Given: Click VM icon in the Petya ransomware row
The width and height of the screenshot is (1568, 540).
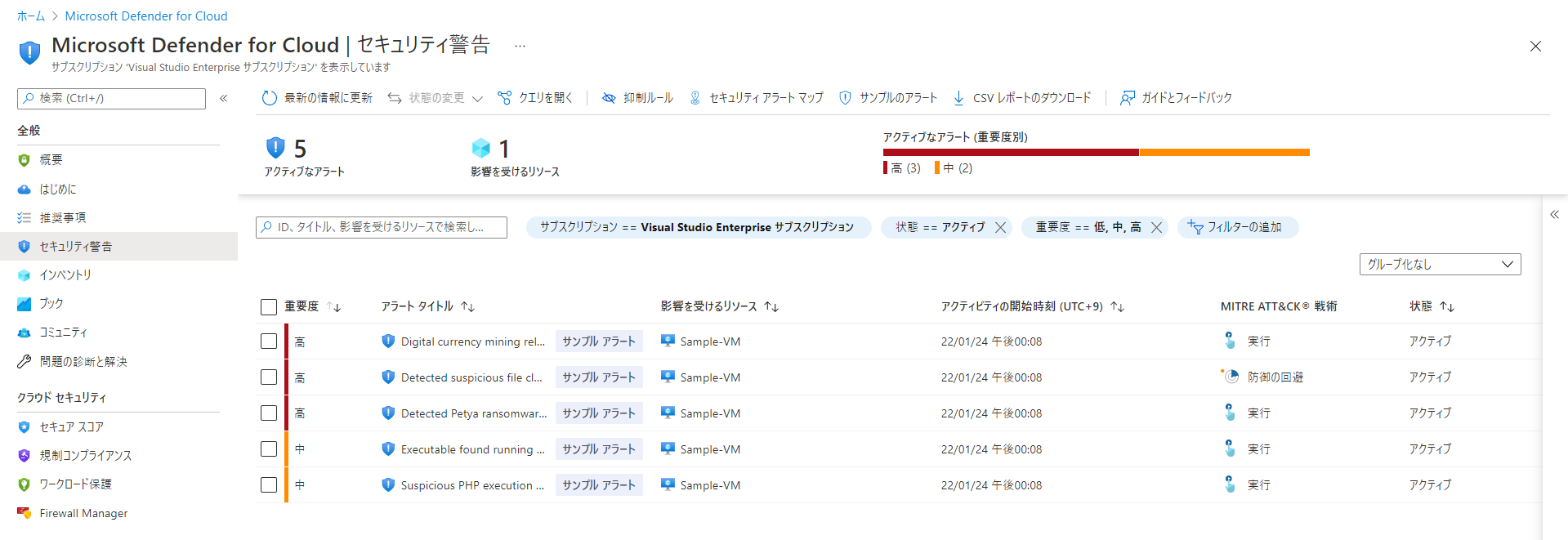Looking at the screenshot, I should 668,413.
